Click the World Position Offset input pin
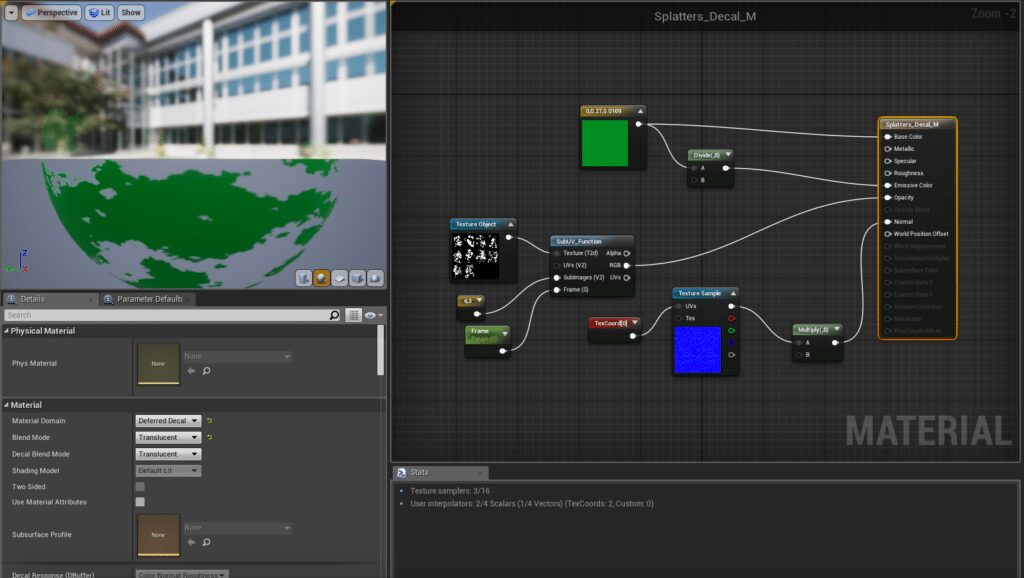The width and height of the screenshot is (1024, 578). (x=888, y=234)
